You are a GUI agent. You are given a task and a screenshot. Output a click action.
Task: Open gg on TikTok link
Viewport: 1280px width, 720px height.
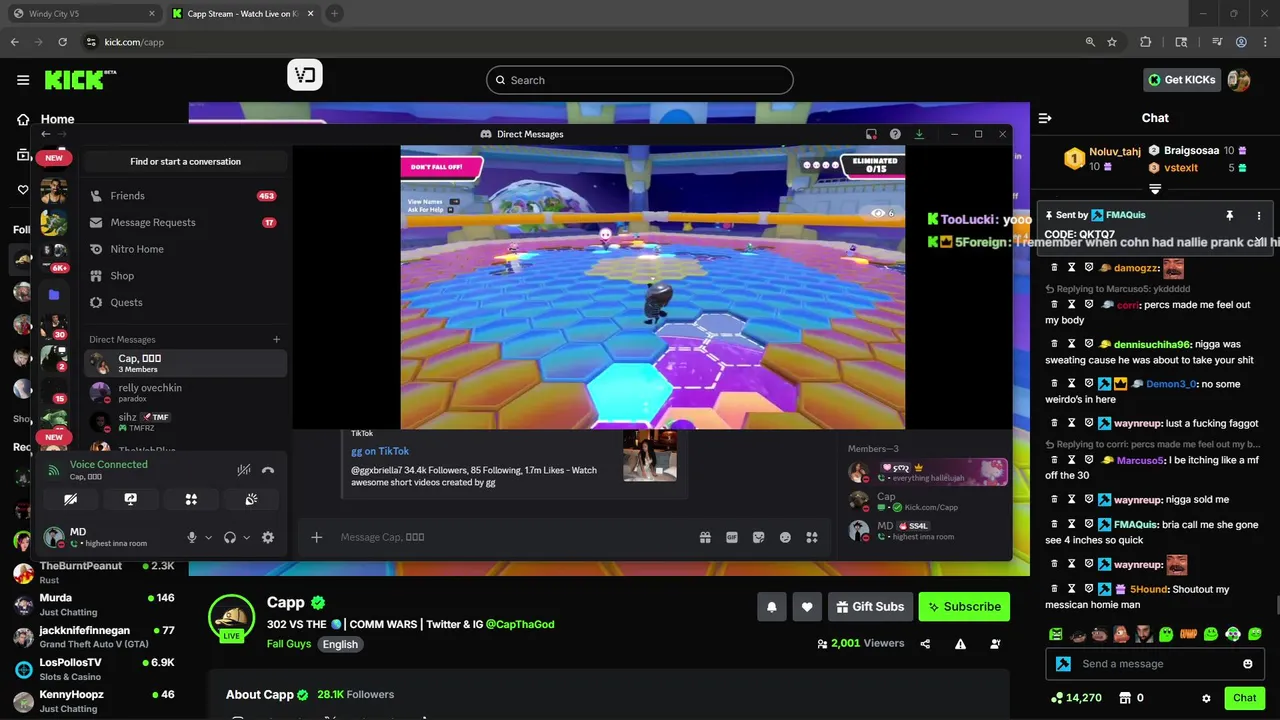coord(379,451)
